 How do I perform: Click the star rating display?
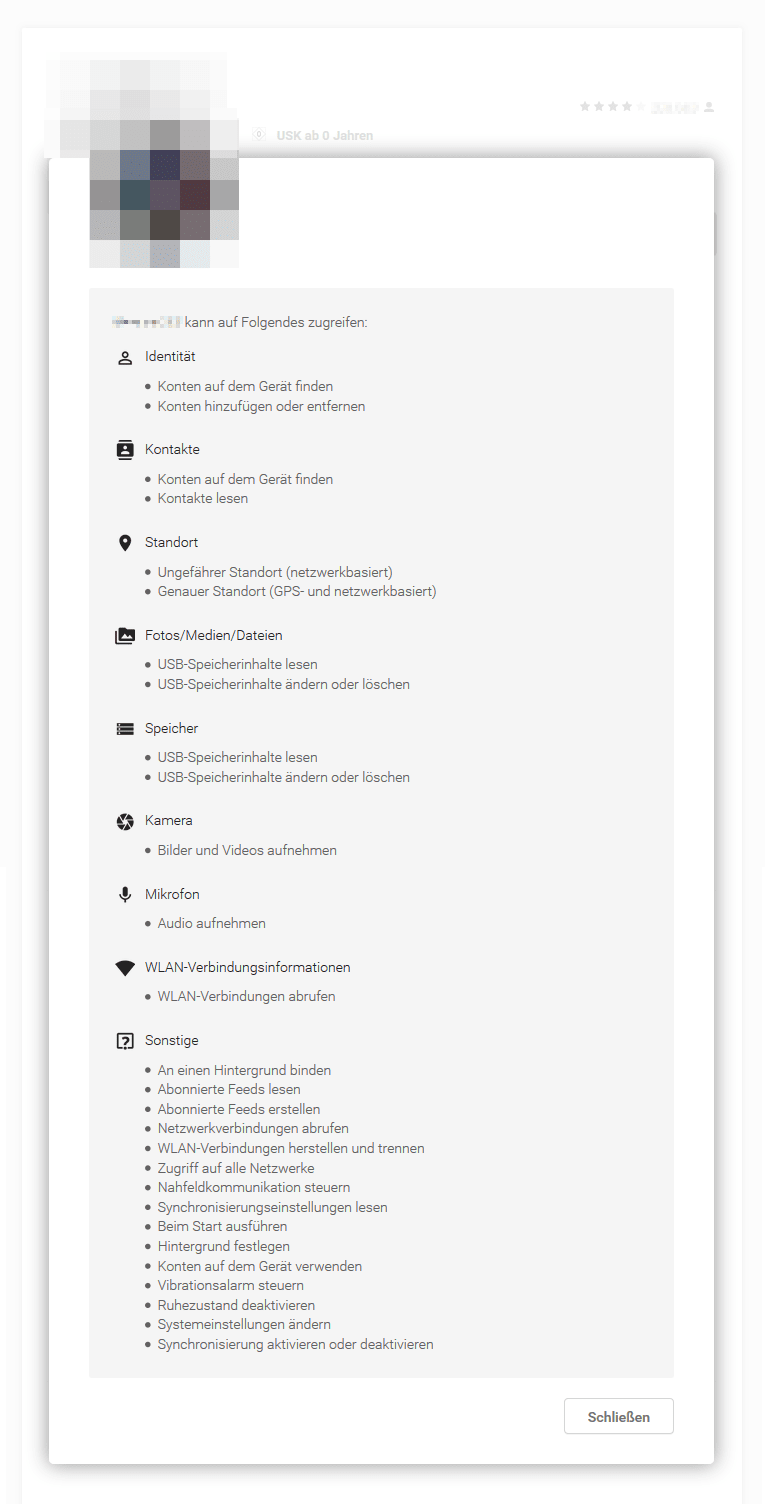[612, 106]
